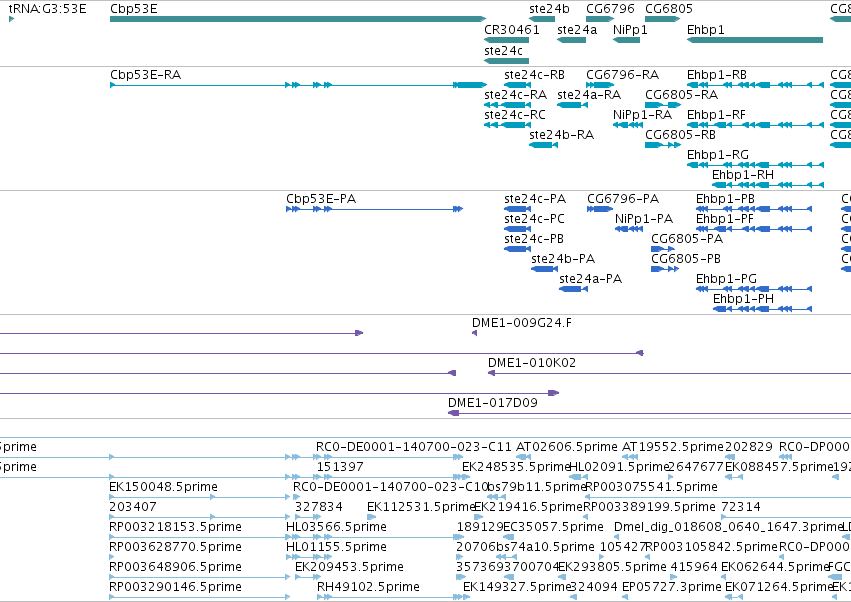Select transcript CG6805-RA

pos(663,105)
